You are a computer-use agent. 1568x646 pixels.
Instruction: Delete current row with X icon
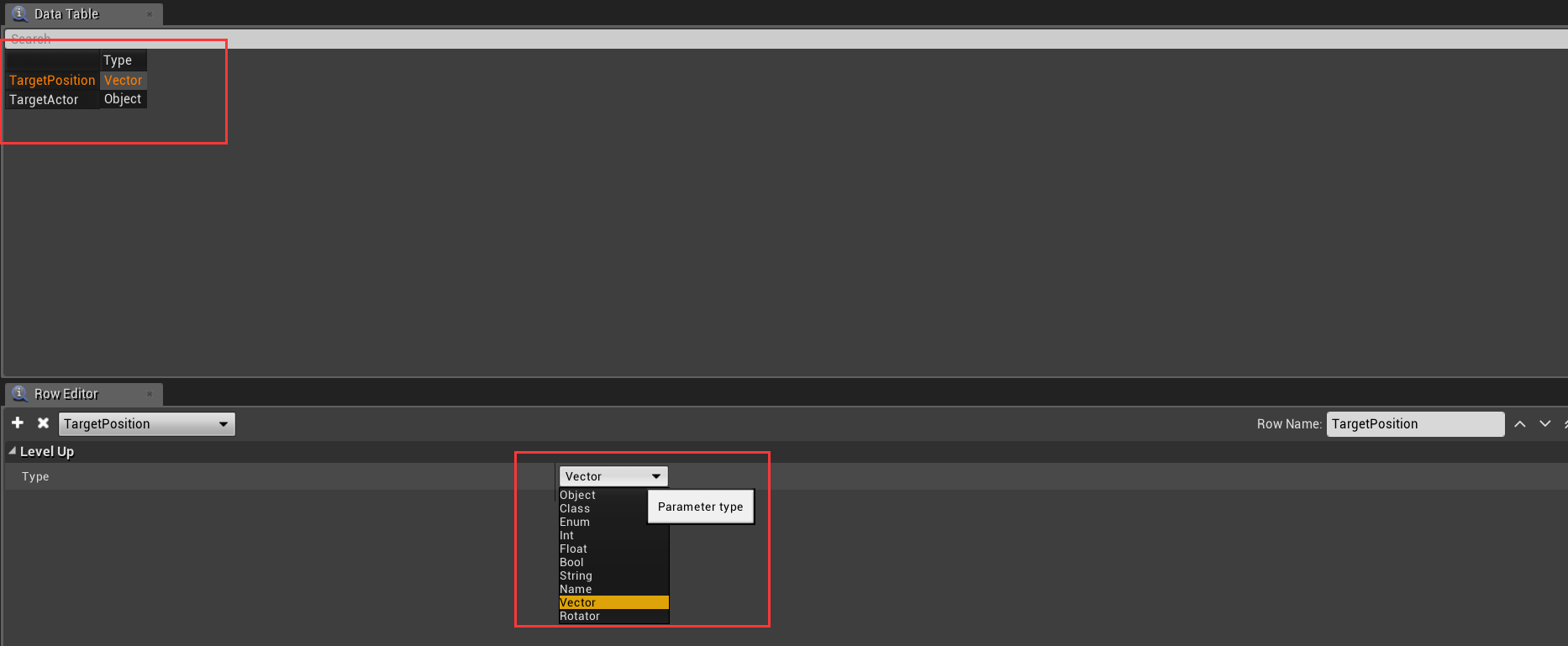[43, 423]
